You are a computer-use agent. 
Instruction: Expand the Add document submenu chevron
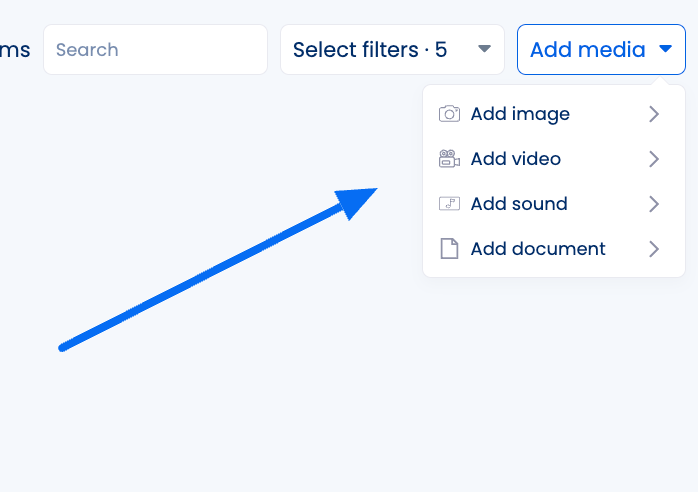pos(653,249)
